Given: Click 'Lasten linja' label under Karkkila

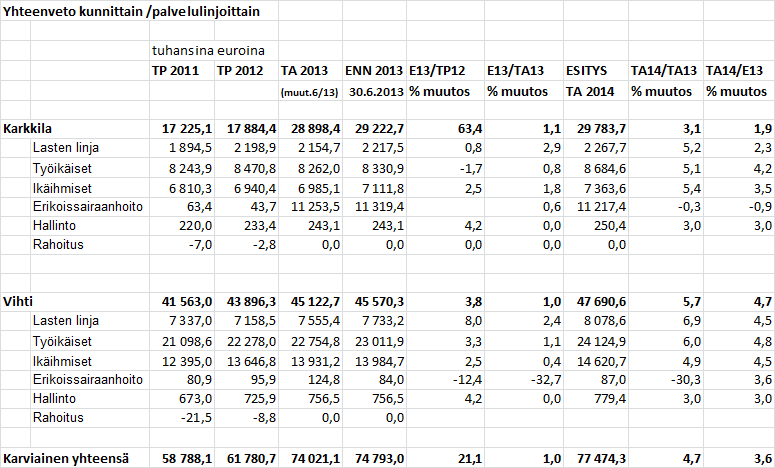Looking at the screenshot, I should (66, 148).
